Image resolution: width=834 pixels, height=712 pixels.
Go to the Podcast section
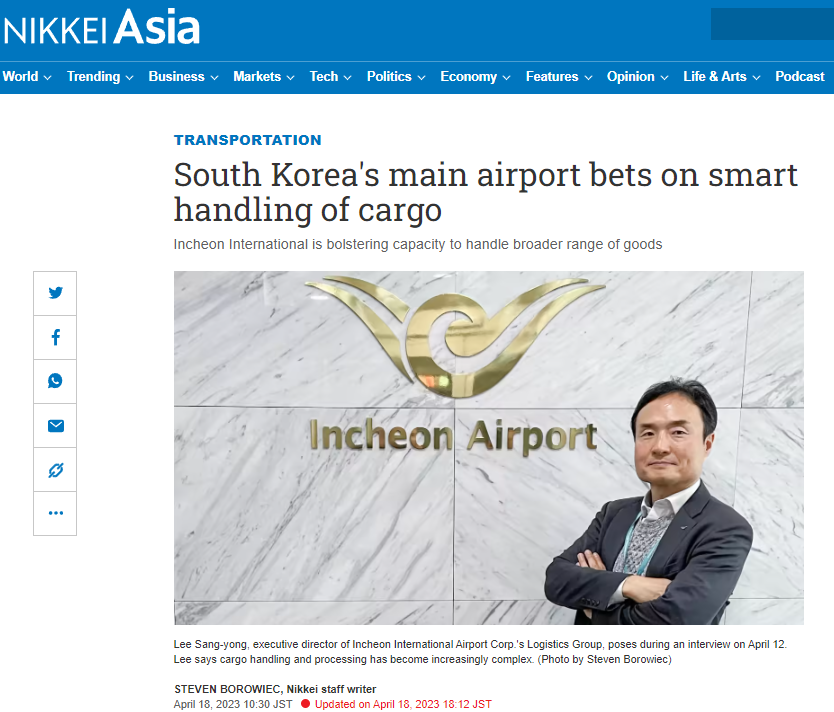[x=799, y=77]
